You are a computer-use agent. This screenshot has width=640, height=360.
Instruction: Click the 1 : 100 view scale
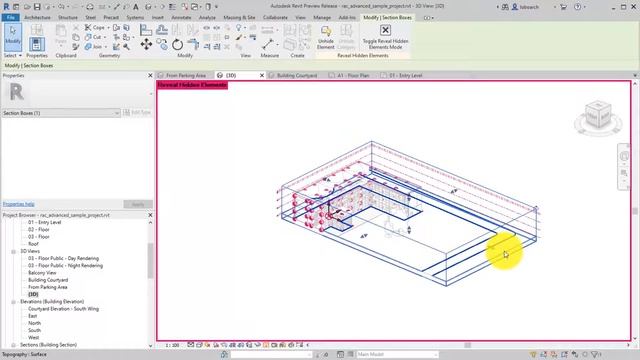(x=173, y=345)
